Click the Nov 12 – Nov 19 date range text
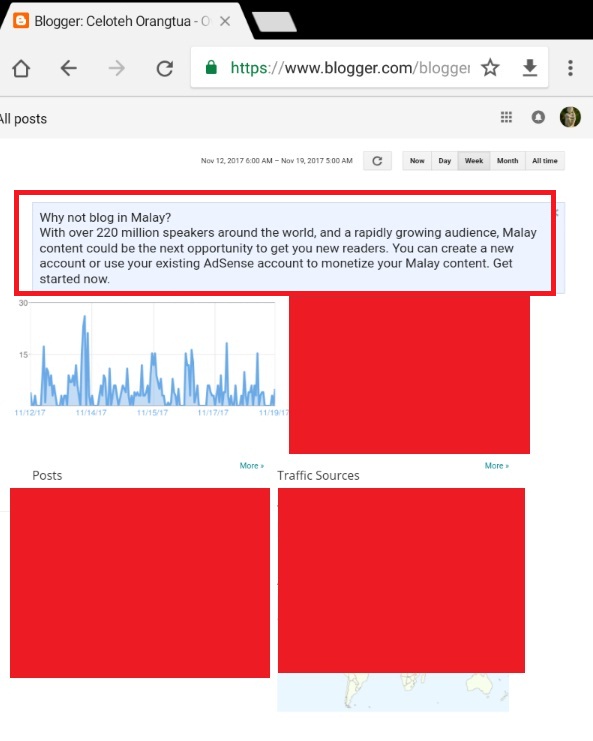The width and height of the screenshot is (593, 741). (x=276, y=161)
